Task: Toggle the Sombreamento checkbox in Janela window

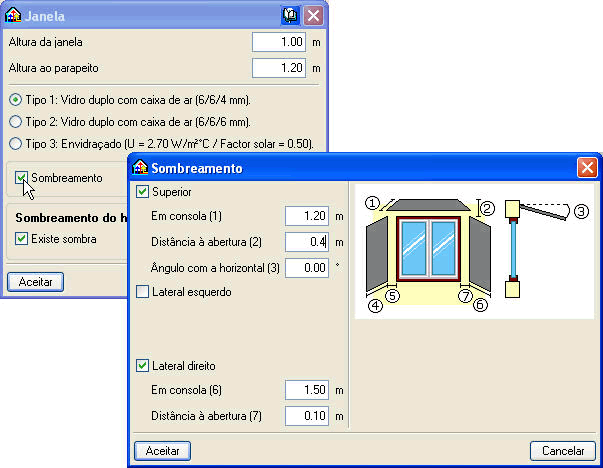Action: pyautogui.click(x=22, y=178)
